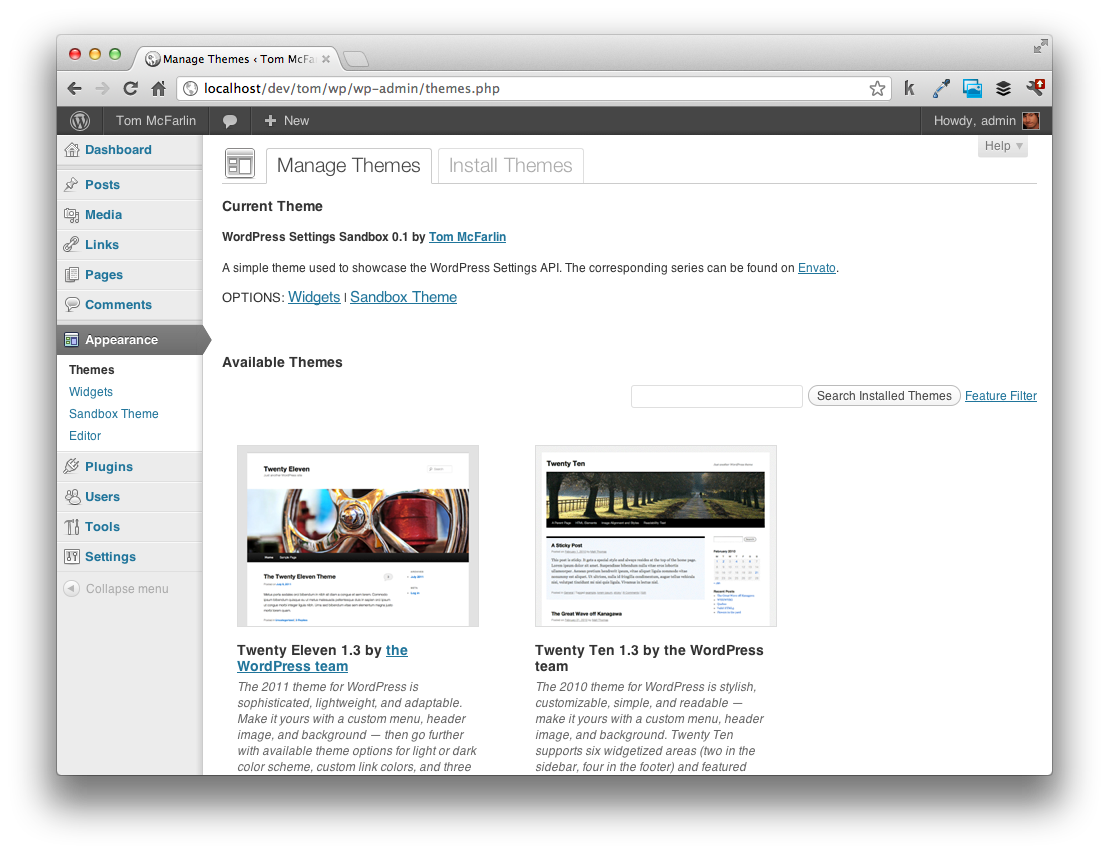Enter fullscreen with the window expand arrows
The width and height of the screenshot is (1109, 854).
tap(1040, 47)
